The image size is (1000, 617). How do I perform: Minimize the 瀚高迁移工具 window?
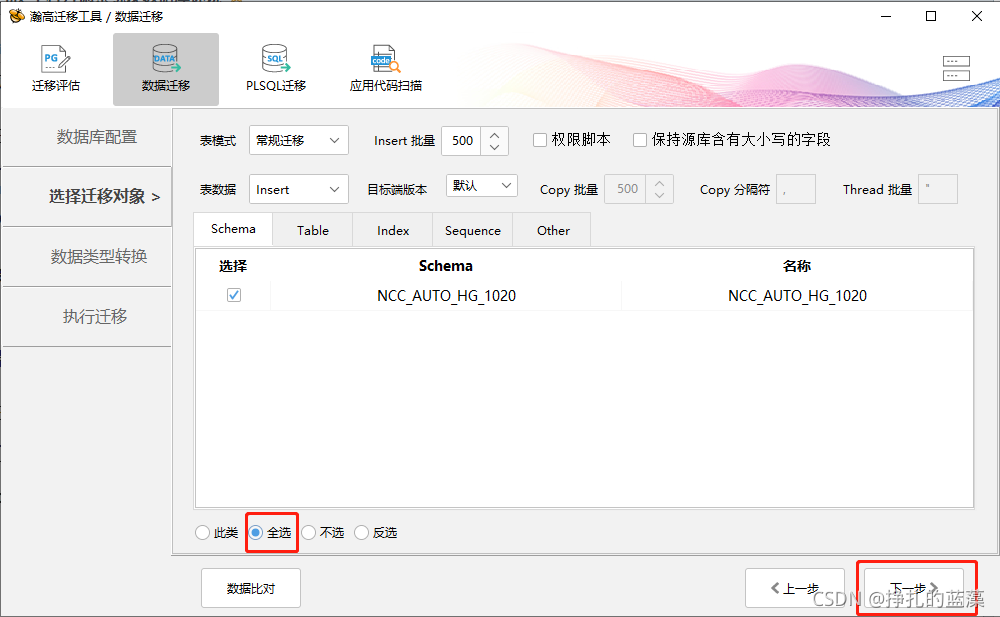(886, 16)
